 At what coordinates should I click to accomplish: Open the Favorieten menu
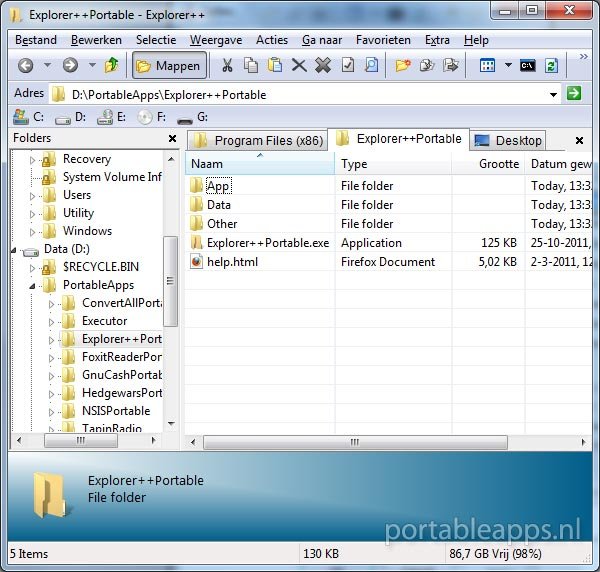(383, 40)
